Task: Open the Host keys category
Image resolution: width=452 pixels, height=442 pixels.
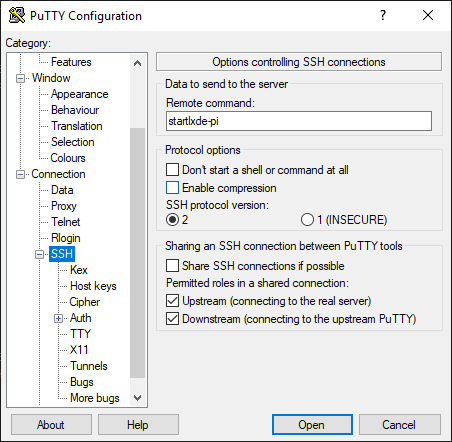Action: click(93, 286)
